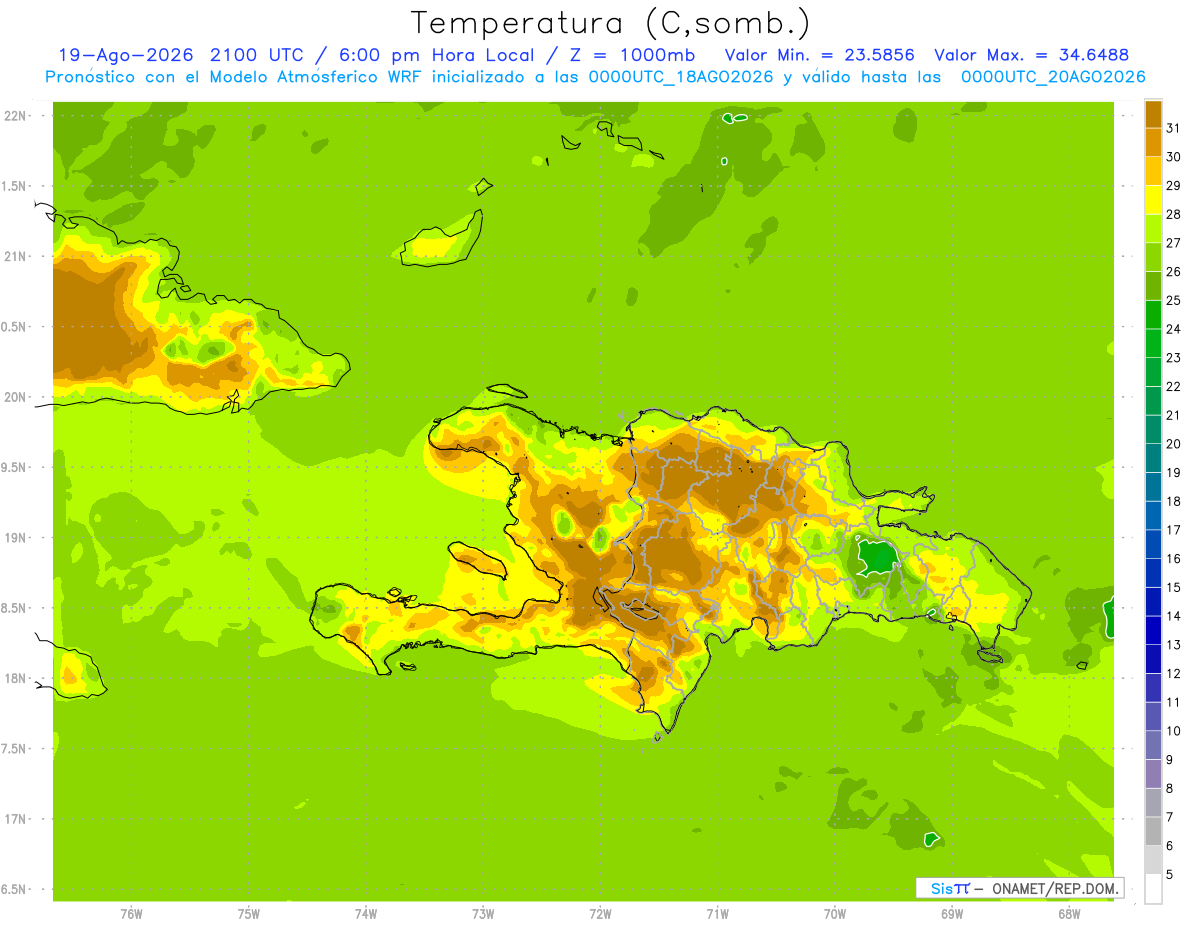The height and width of the screenshot is (927, 1200).
Task: Click the '1.5N' latitude axis label
Action: (13, 186)
